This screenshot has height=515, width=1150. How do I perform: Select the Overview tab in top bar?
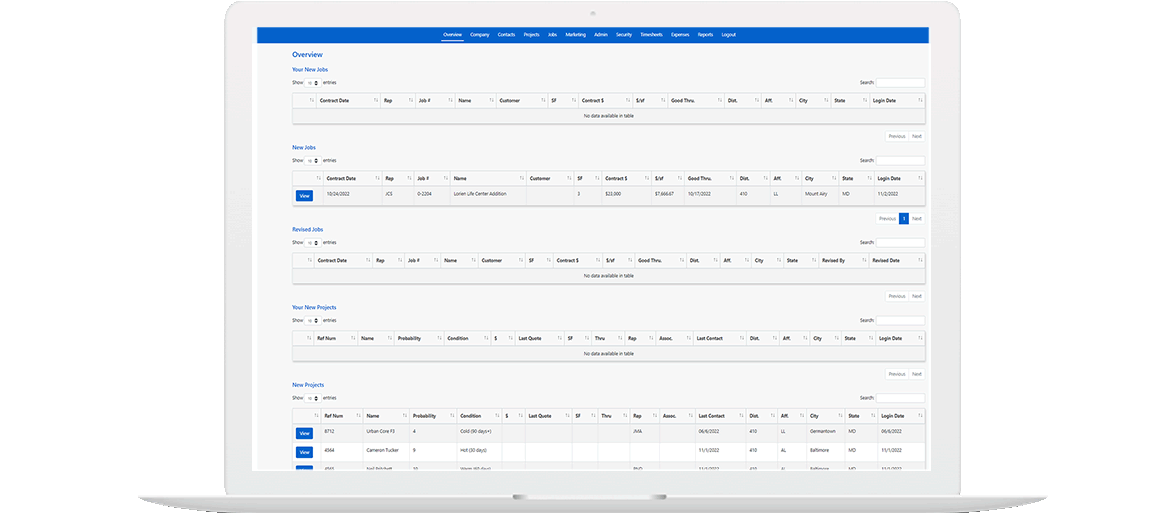[x=453, y=34]
